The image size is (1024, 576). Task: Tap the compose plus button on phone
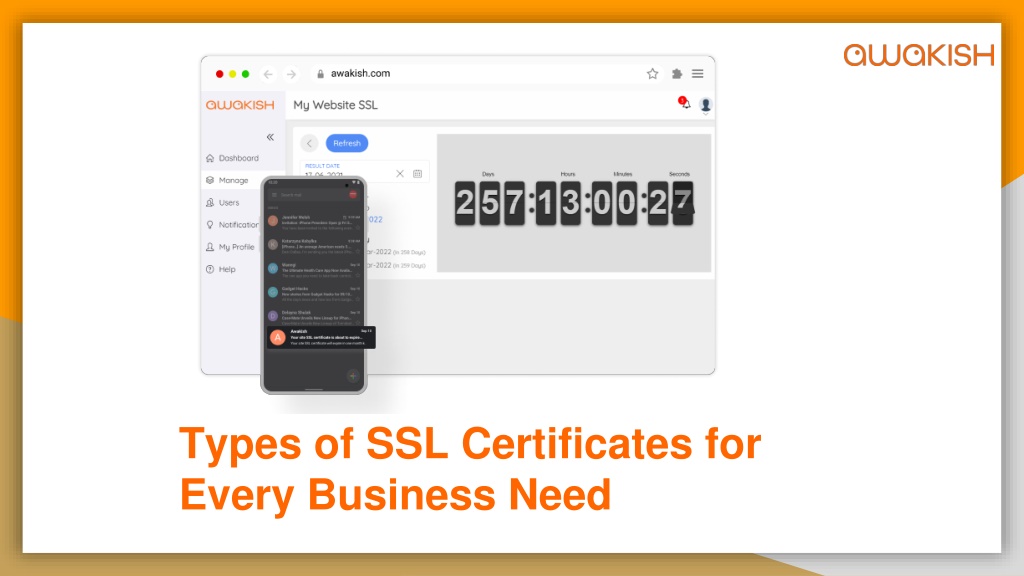point(353,376)
